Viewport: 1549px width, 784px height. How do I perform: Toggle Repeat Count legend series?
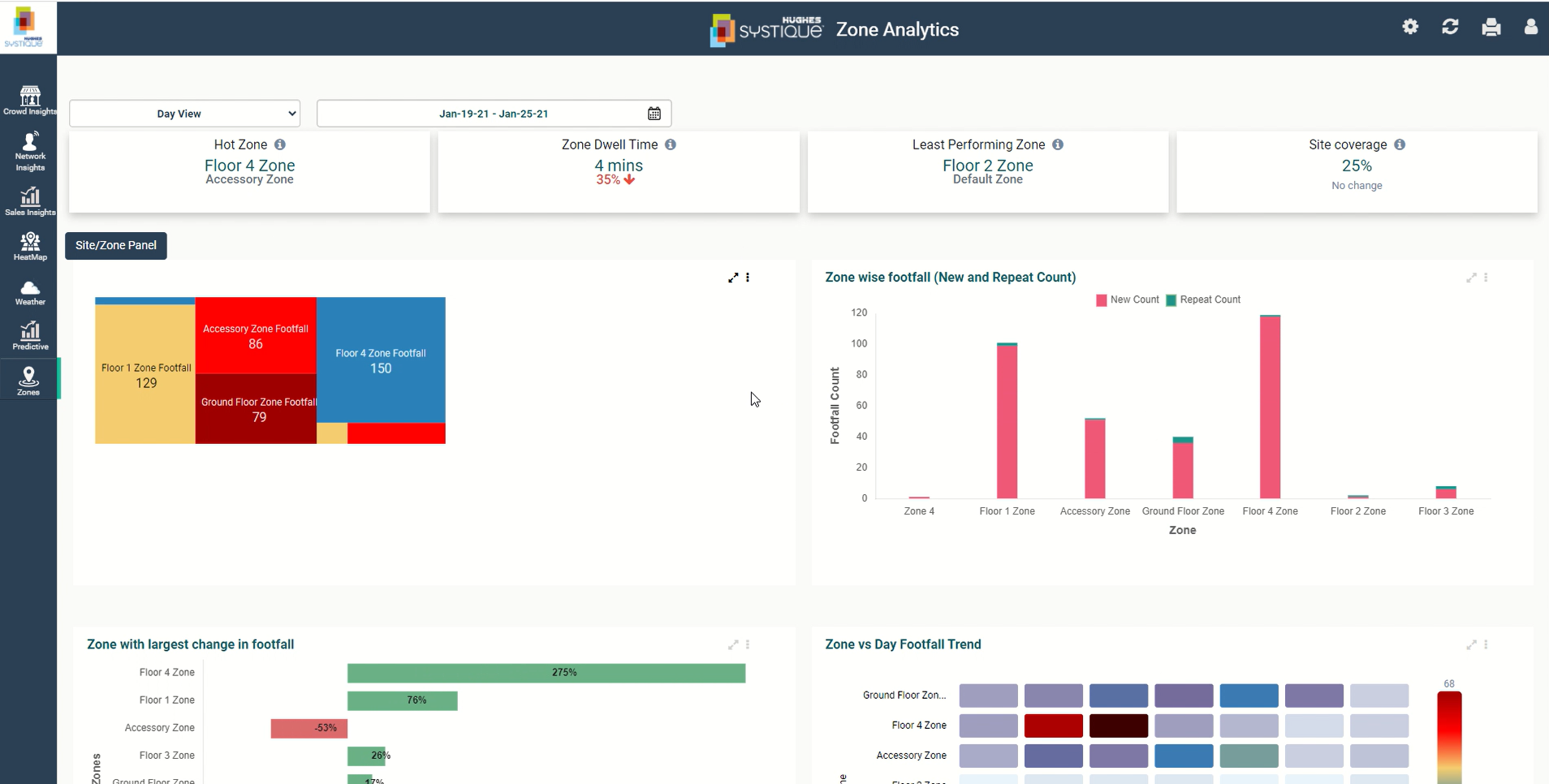(x=1203, y=300)
